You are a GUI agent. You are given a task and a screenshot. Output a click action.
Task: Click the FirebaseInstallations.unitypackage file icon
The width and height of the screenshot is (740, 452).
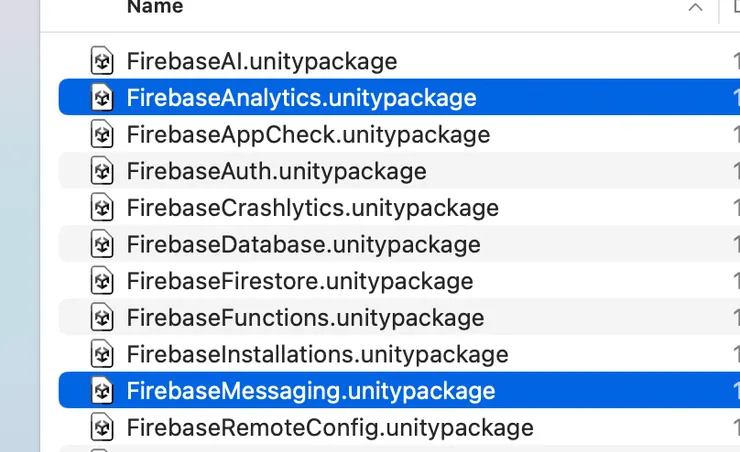(101, 354)
